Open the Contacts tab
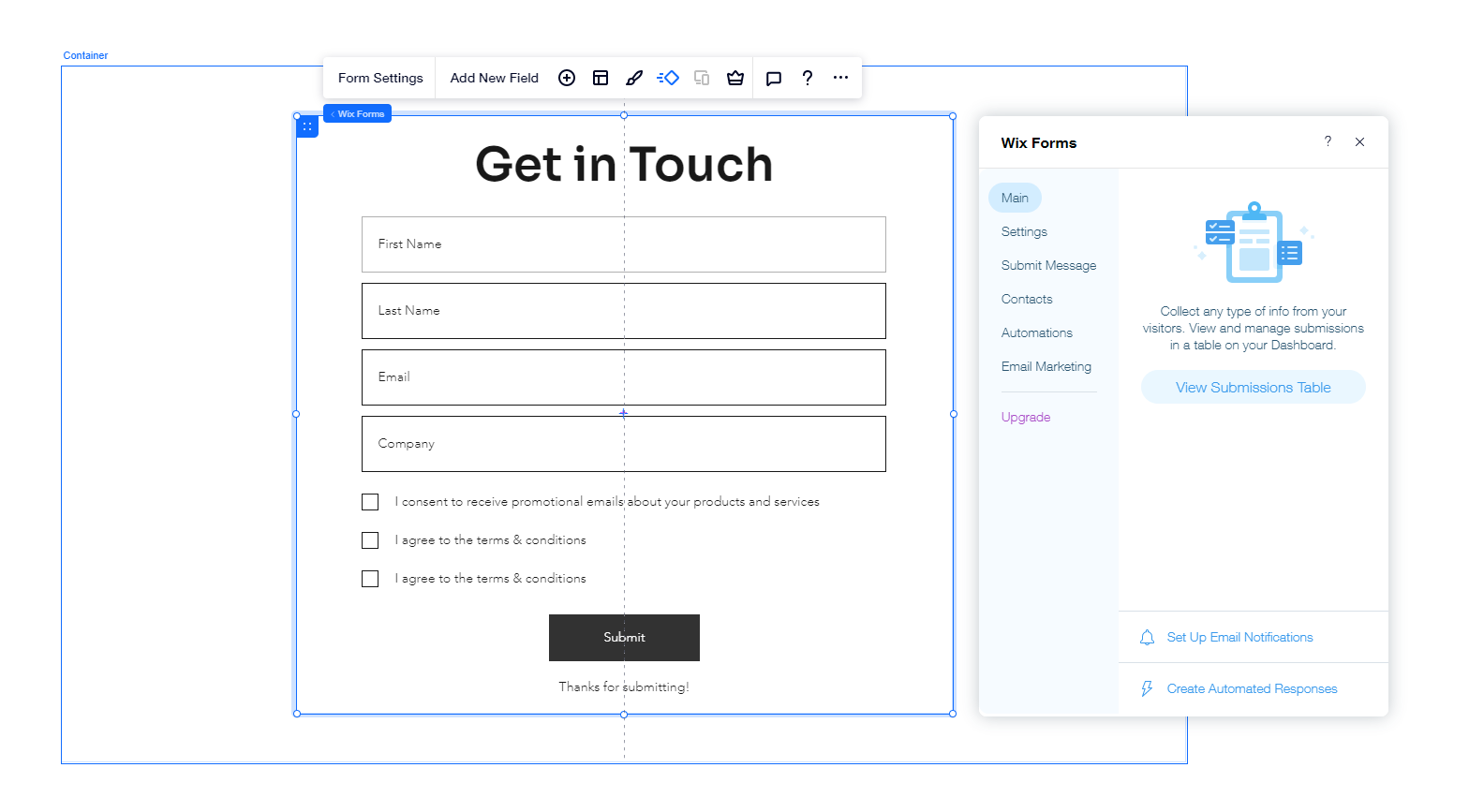 (x=1027, y=299)
